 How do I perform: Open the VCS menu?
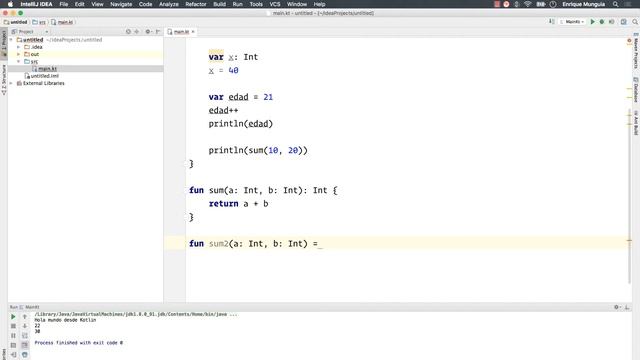pos(275,4)
